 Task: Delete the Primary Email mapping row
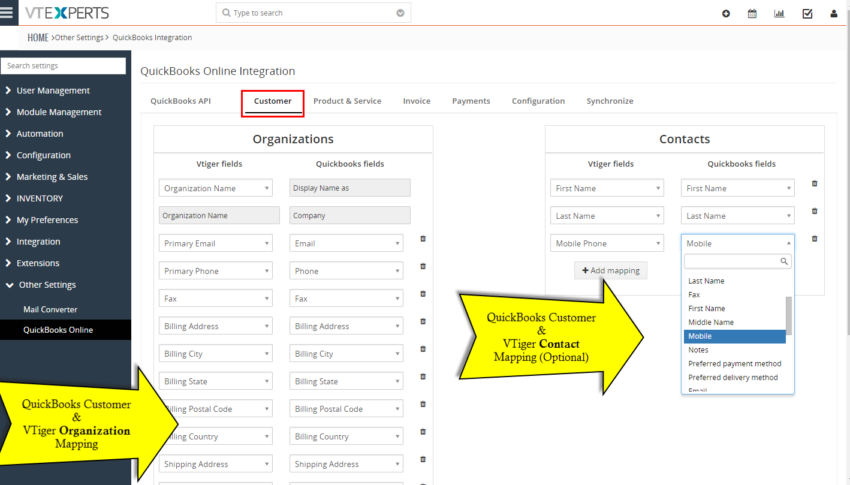pyautogui.click(x=423, y=238)
